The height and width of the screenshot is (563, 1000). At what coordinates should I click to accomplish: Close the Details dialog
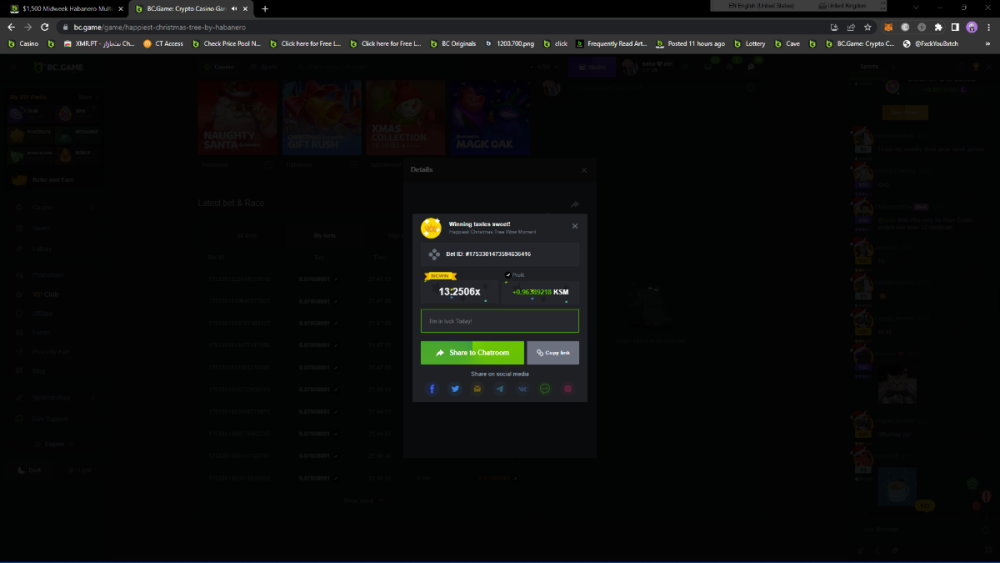pos(584,170)
